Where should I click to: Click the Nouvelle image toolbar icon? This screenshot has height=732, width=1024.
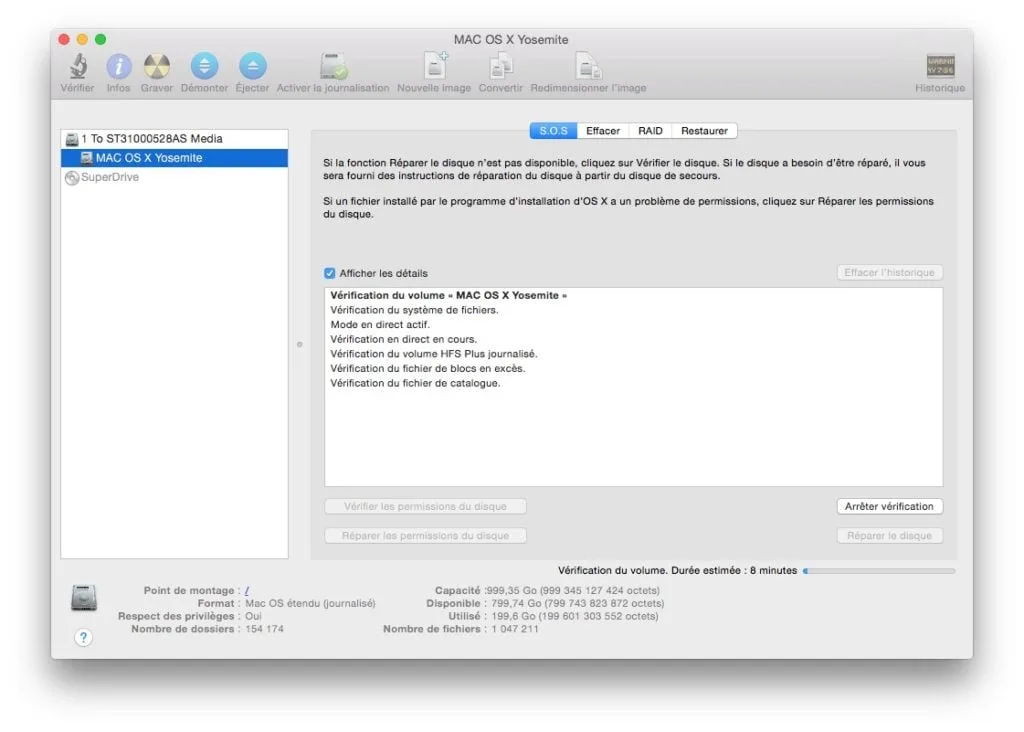[x=435, y=65]
